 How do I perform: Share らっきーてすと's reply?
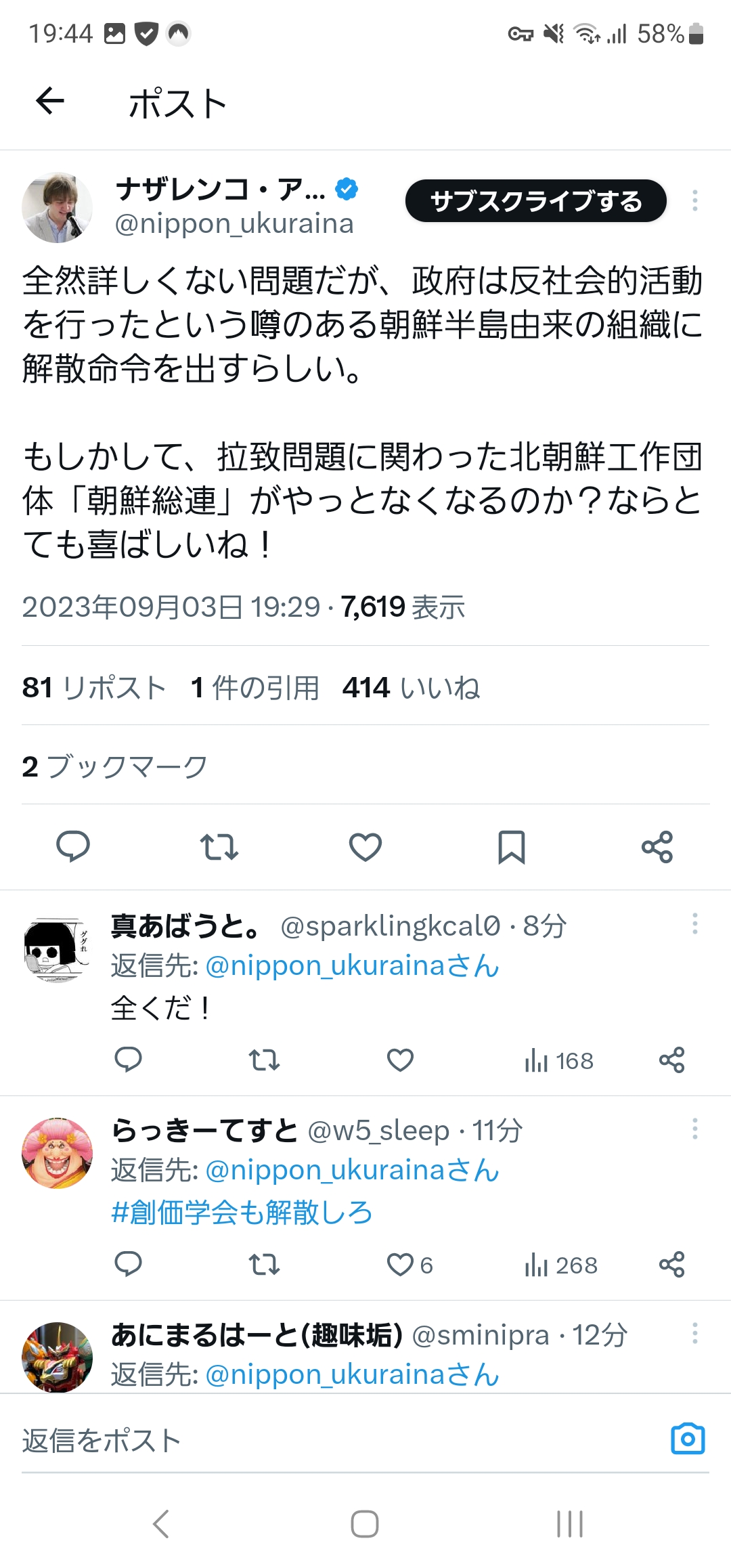point(671,1264)
